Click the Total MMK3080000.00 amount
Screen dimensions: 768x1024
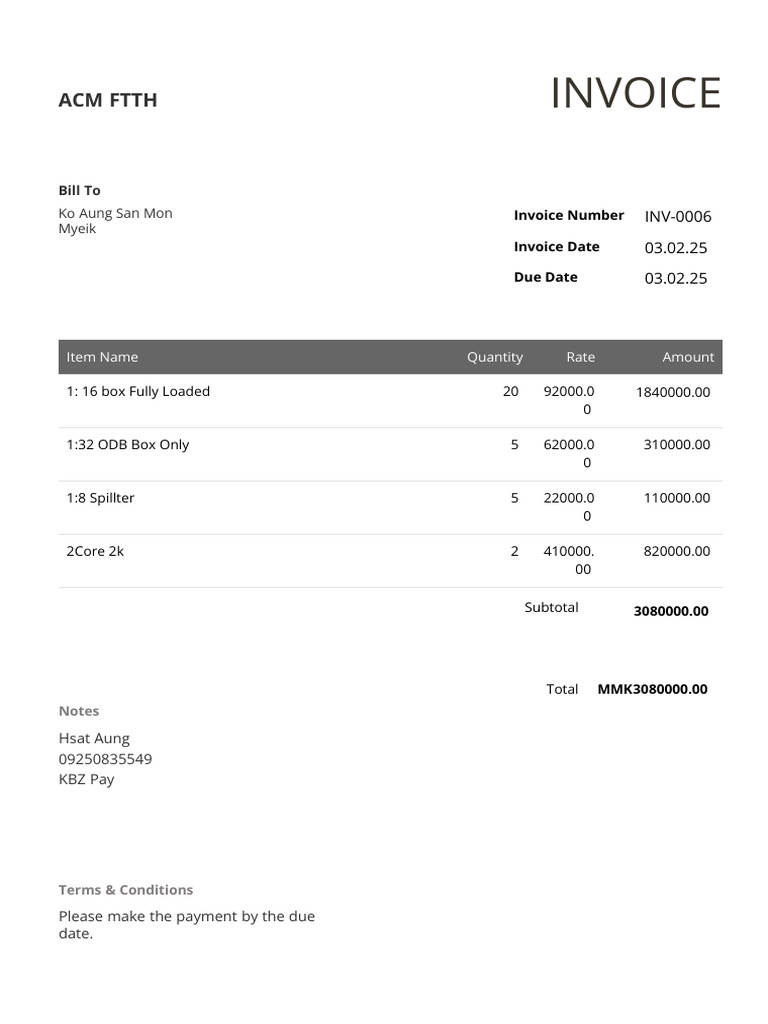652,689
